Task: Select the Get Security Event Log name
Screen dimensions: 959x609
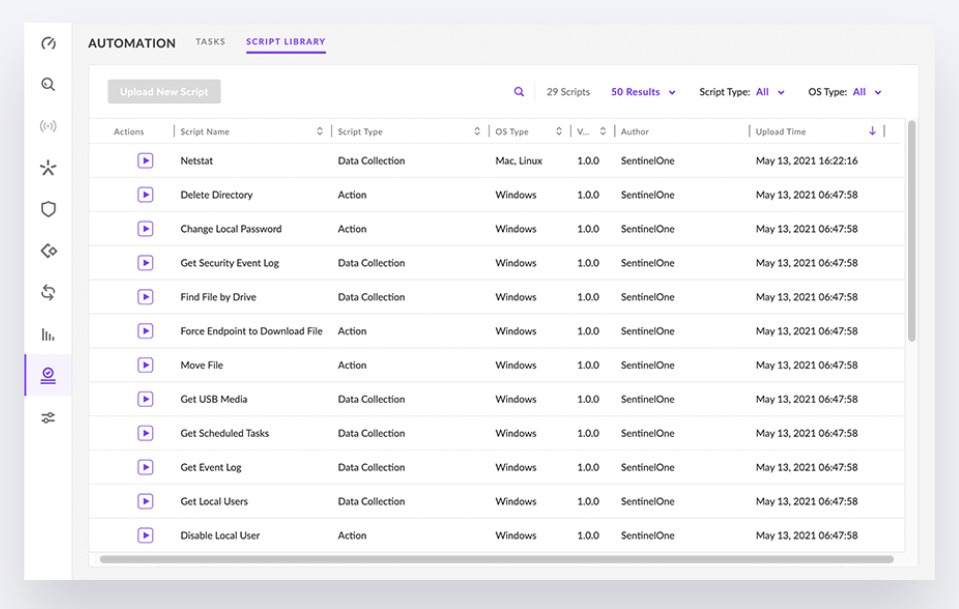Action: tap(229, 263)
